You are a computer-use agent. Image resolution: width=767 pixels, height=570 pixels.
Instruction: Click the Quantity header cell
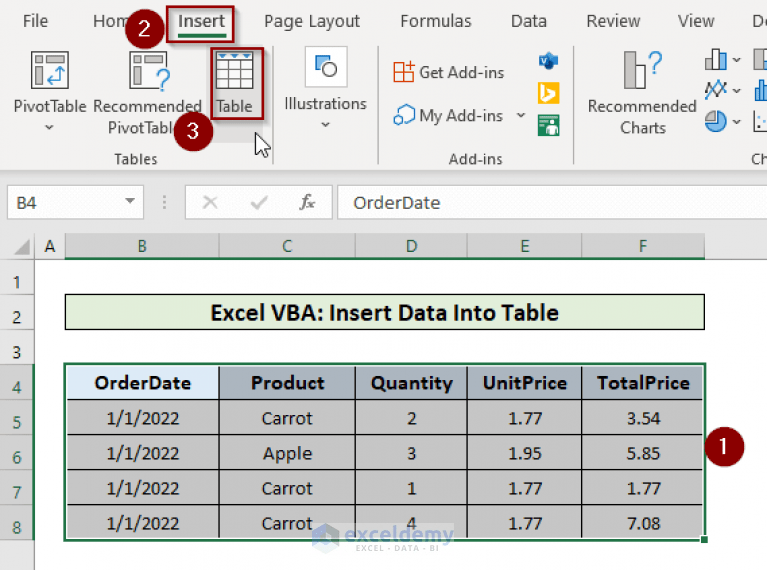click(411, 383)
